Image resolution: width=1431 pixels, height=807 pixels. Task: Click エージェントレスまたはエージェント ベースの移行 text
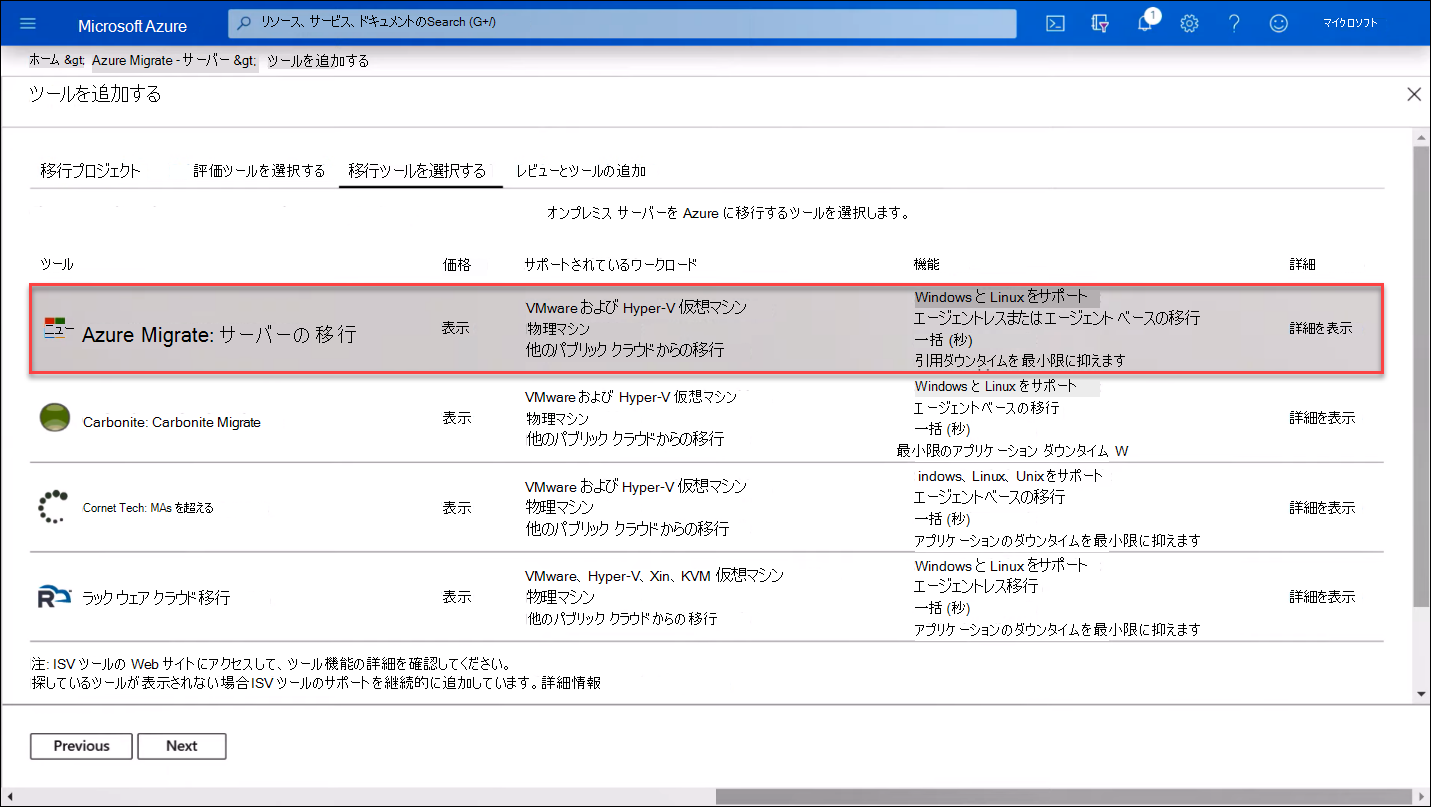pyautogui.click(x=1057, y=318)
